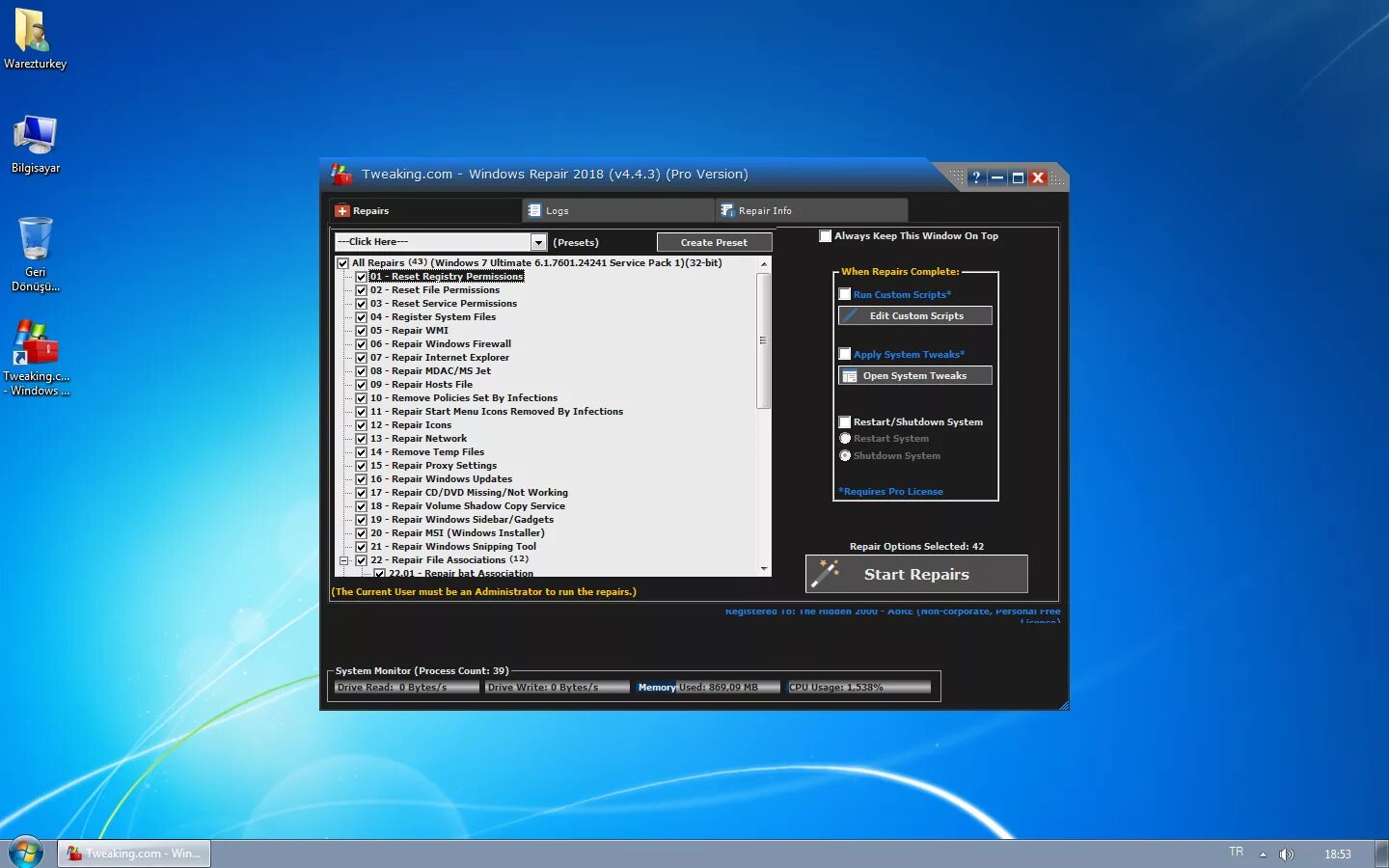
Task: Open the Warezturkey folder icon
Action: click(x=34, y=32)
